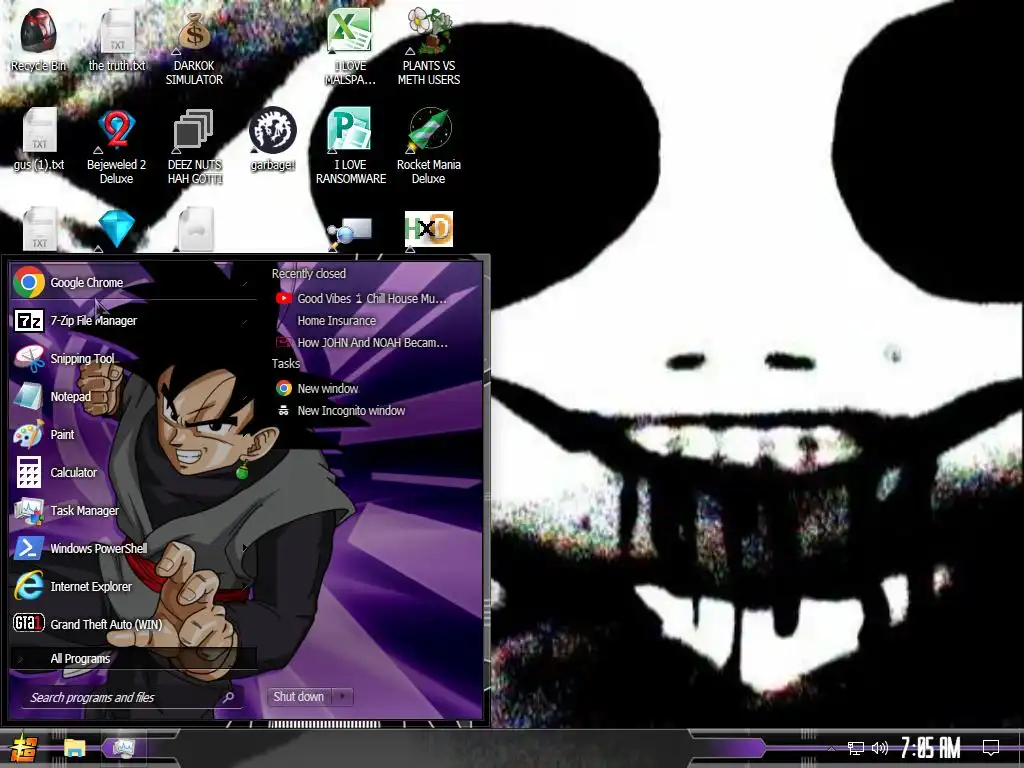1024x768 pixels.
Task: Open the garbage! desktop icon
Action: pos(272,139)
